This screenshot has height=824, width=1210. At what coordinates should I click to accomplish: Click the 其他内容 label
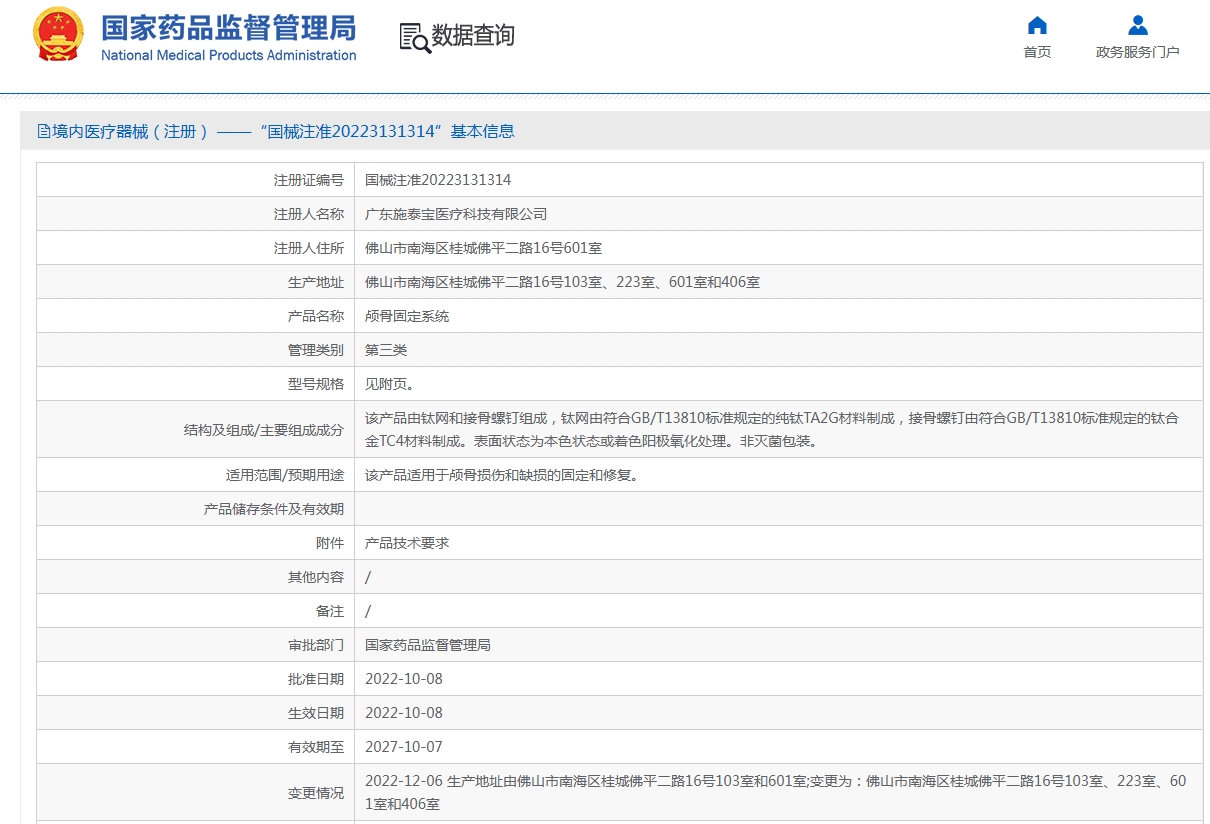[316, 577]
